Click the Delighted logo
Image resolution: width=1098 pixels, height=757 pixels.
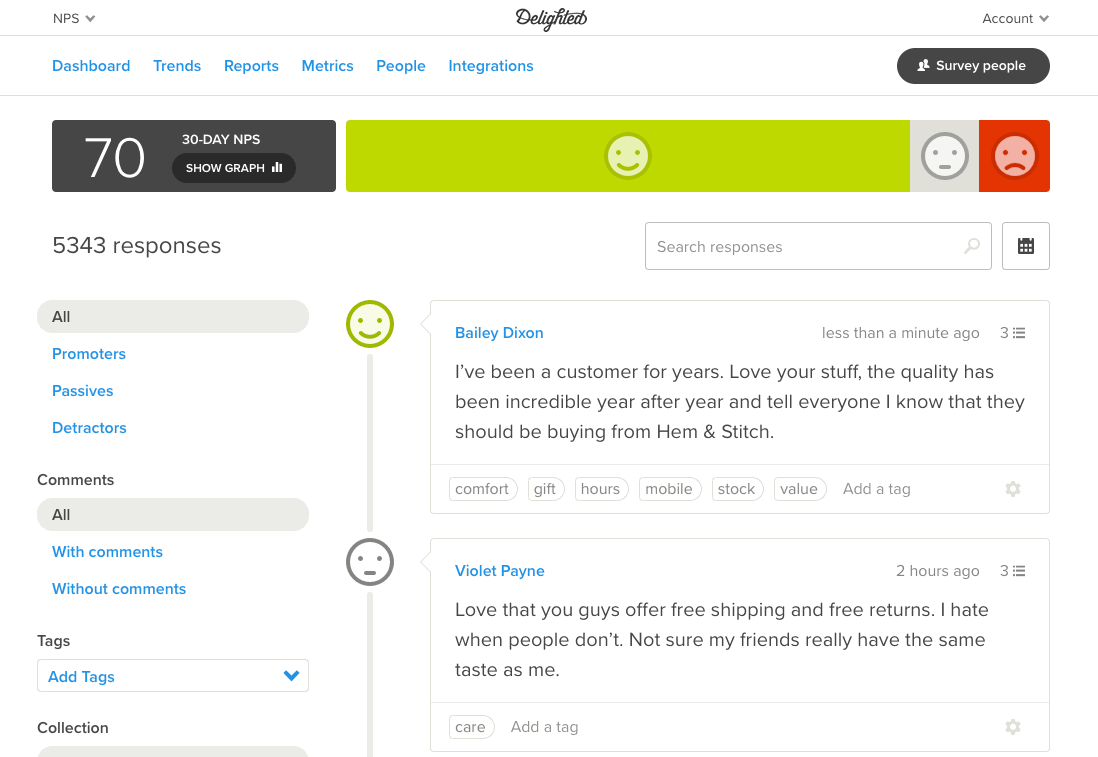pos(551,18)
